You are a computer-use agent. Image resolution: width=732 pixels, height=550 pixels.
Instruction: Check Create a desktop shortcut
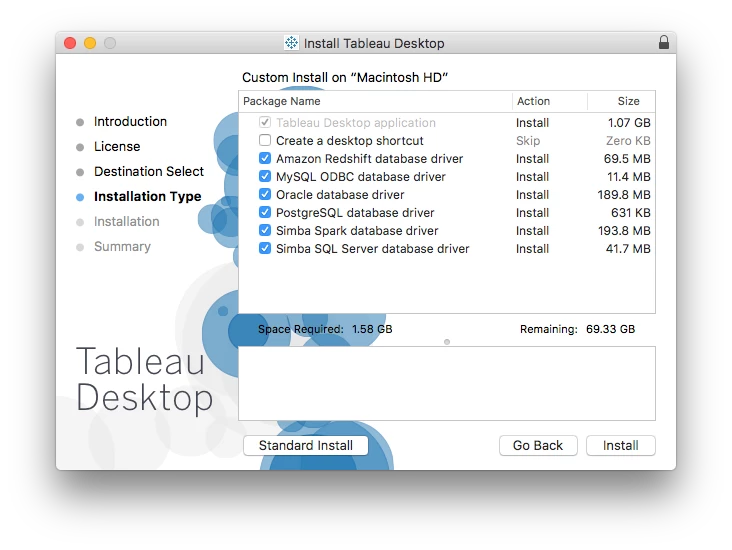pos(265,140)
